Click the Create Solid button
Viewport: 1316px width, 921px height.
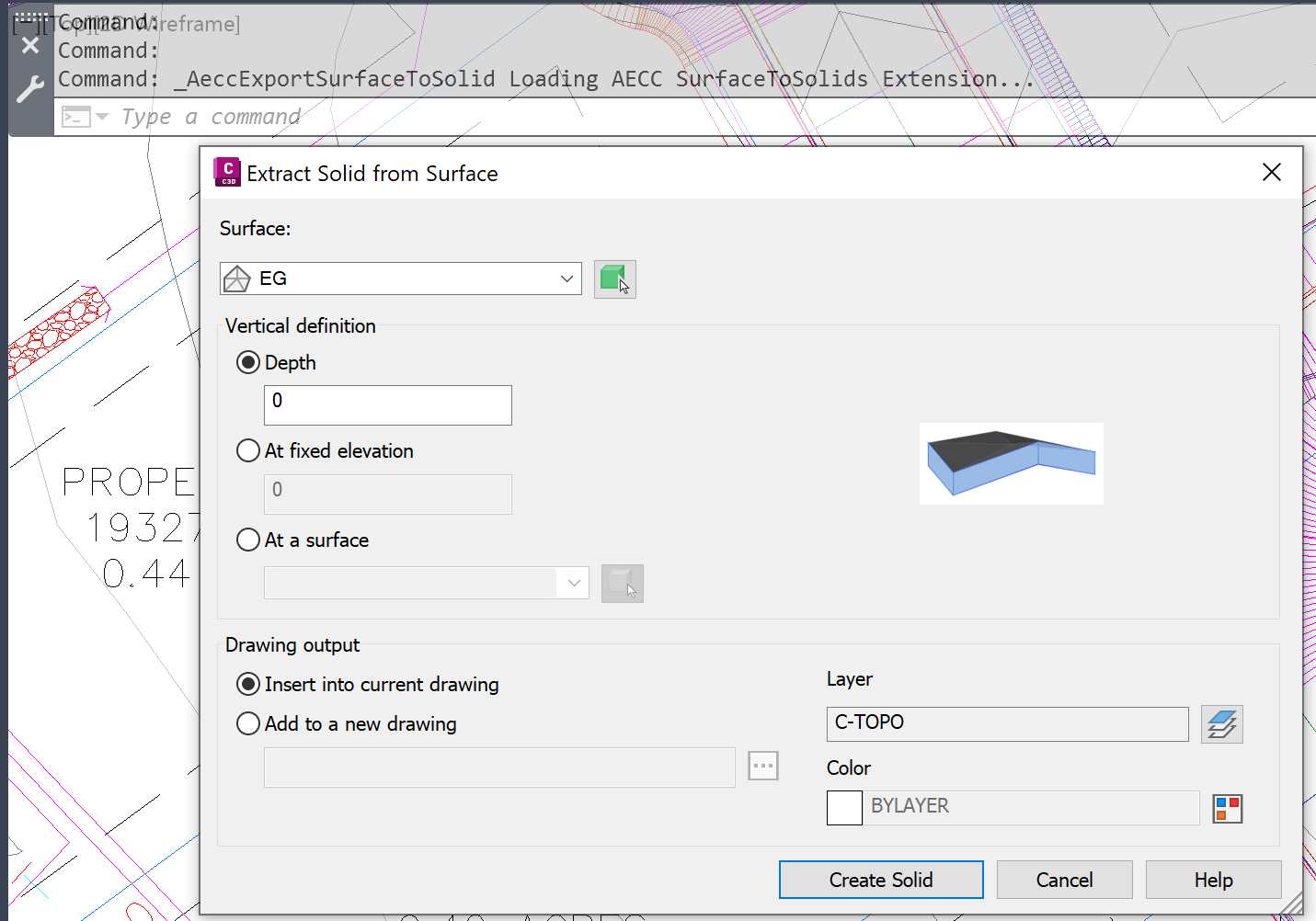[x=880, y=879]
